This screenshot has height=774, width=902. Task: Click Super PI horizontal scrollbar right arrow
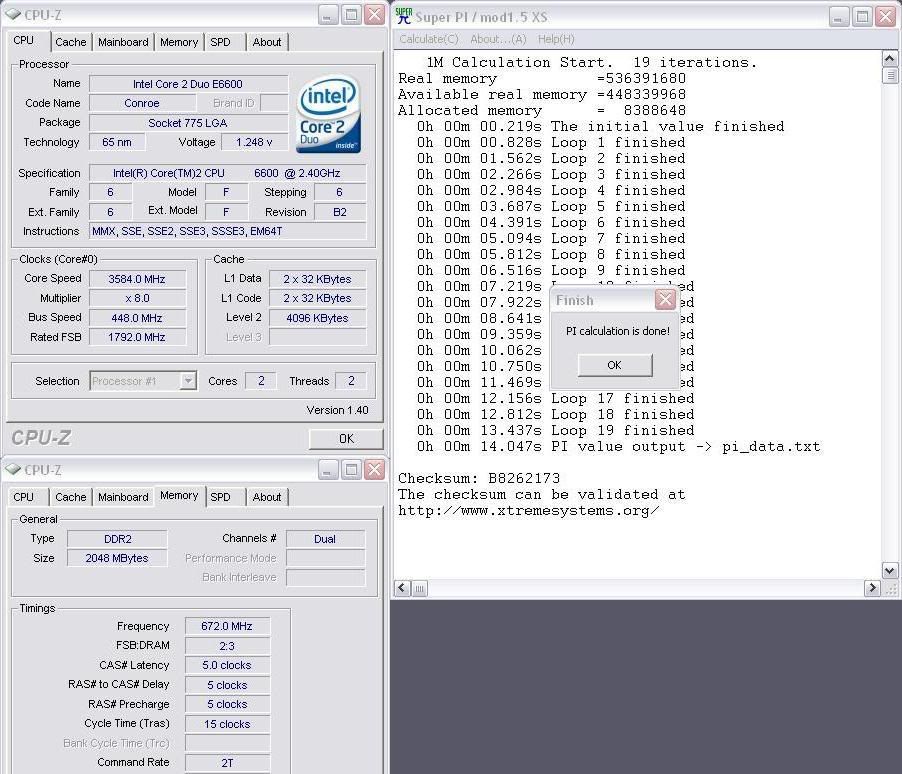click(872, 588)
